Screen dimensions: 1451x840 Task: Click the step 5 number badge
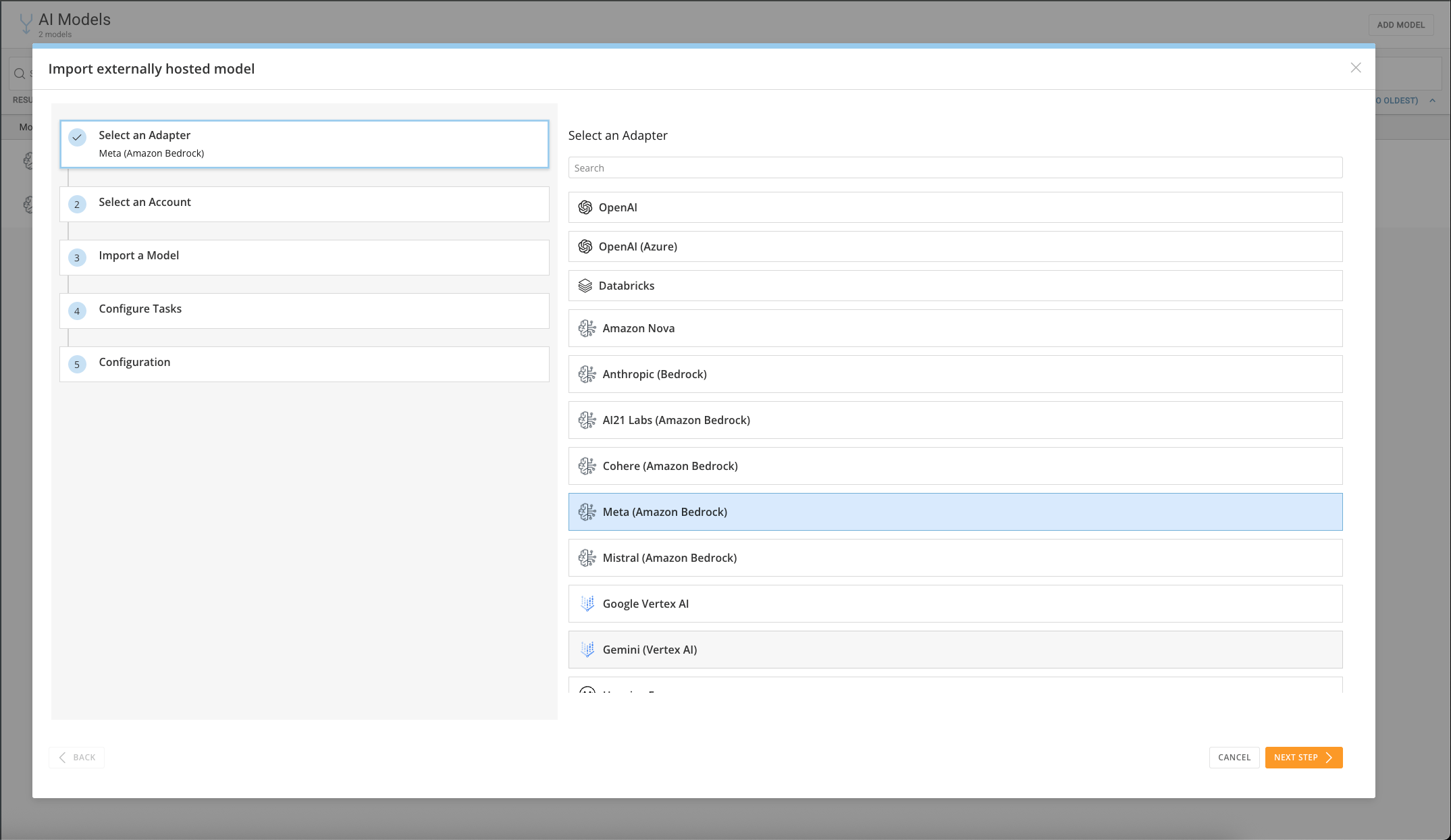click(78, 365)
